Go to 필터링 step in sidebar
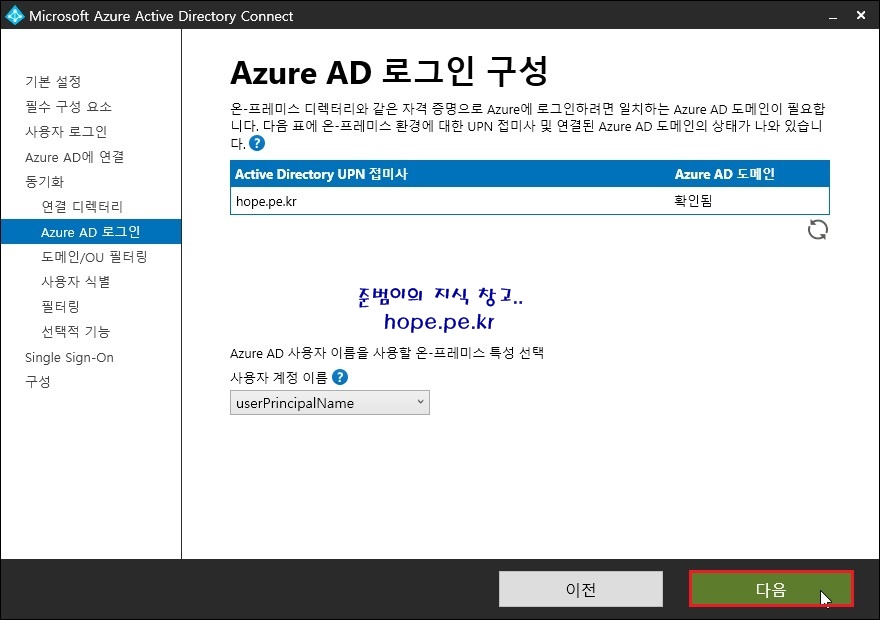The height and width of the screenshot is (620, 880). click(x=61, y=307)
